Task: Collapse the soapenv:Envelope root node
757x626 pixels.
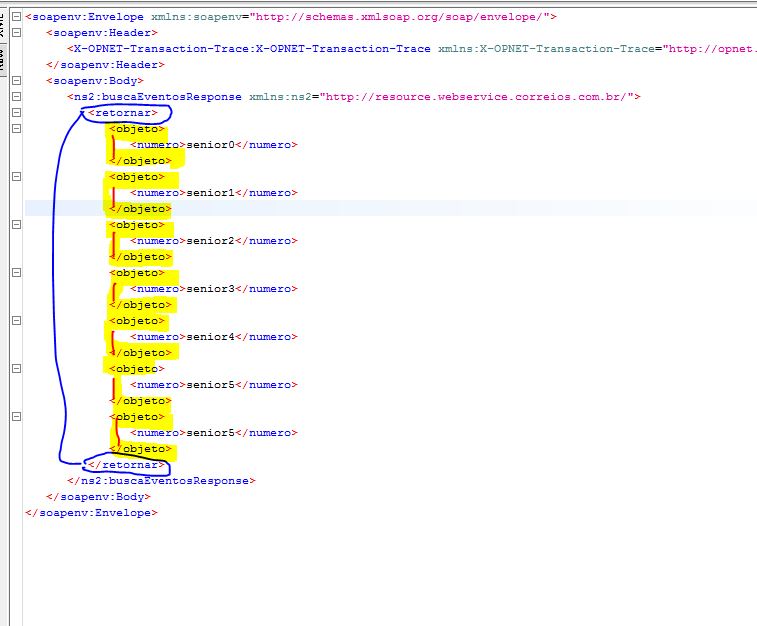Action: pyautogui.click(x=16, y=17)
